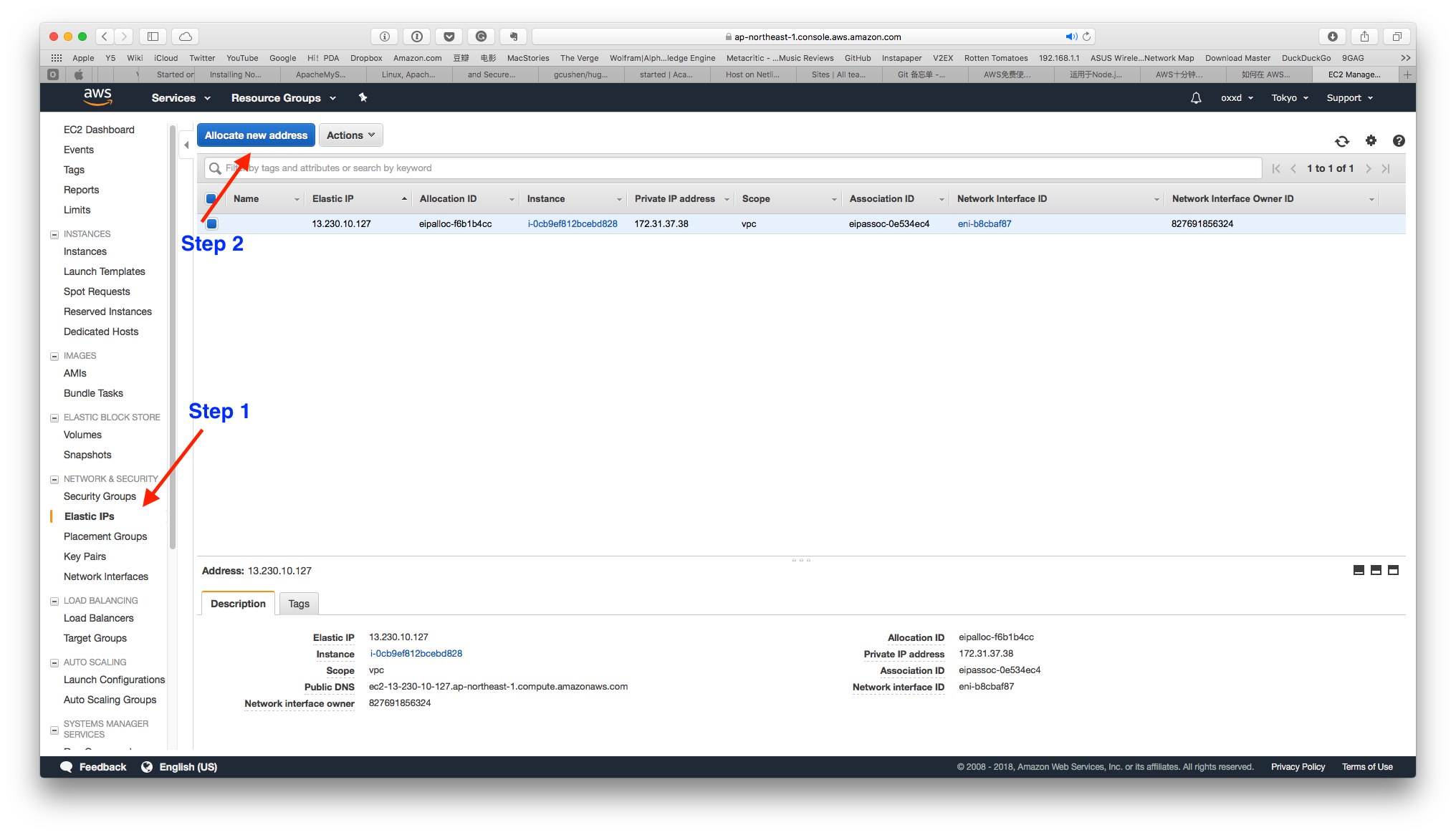Open the help question mark icon
Viewport: 1456px width, 835px height.
(1399, 141)
